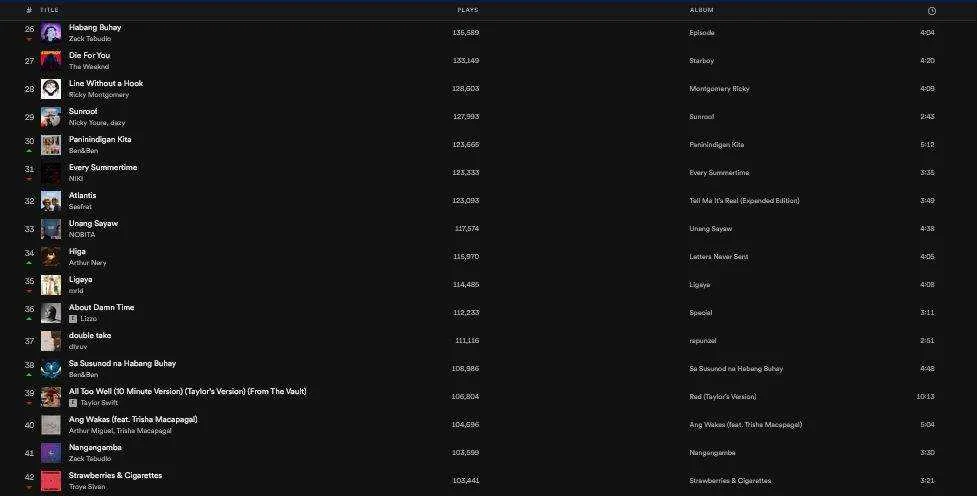
Task: Click the clock duration column header icon
Action: (932, 11)
